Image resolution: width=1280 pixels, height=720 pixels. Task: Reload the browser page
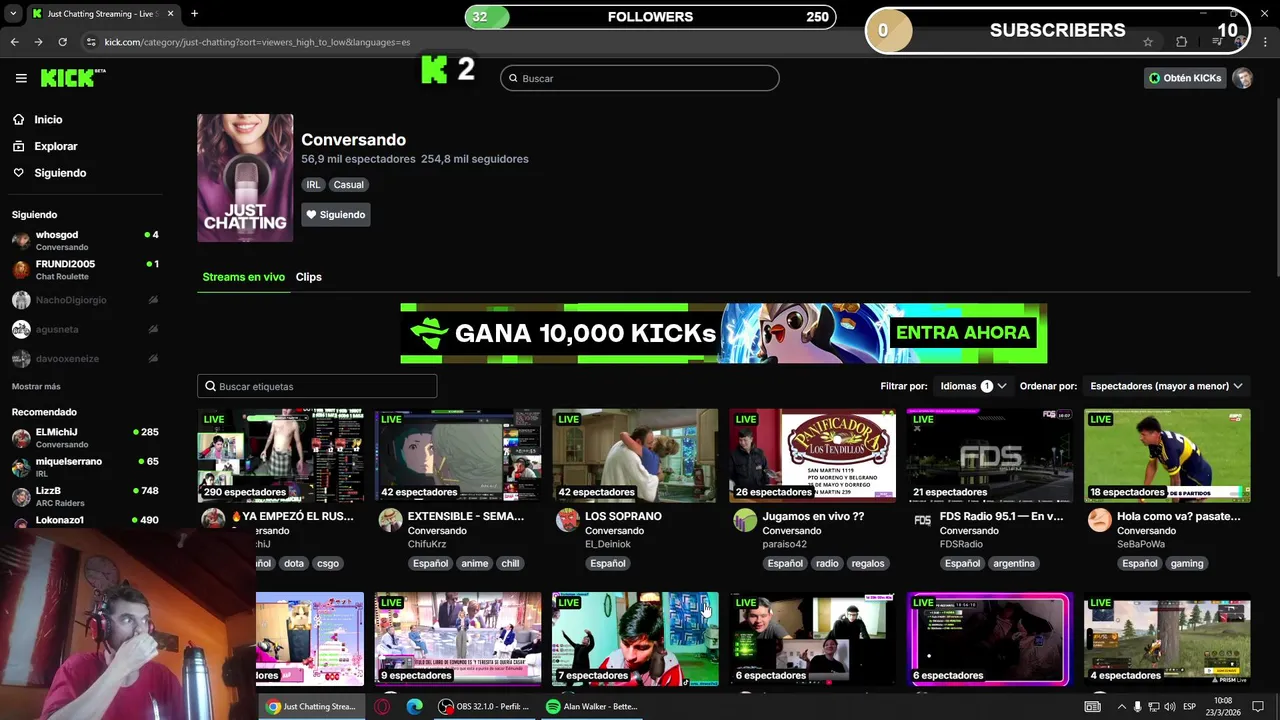pos(62,42)
